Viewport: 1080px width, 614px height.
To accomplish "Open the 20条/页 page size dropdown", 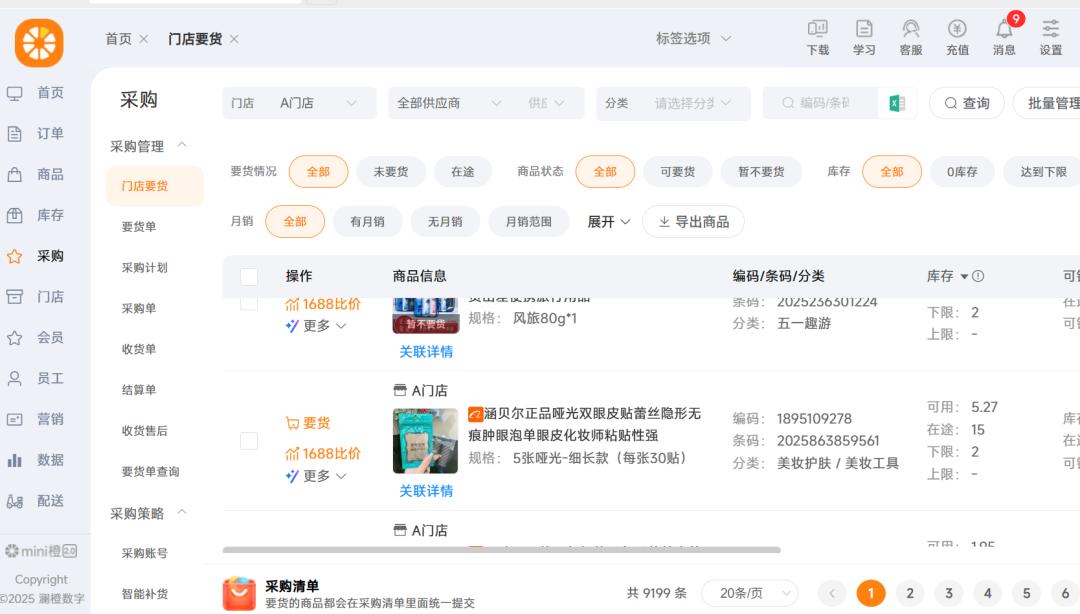I will point(749,593).
